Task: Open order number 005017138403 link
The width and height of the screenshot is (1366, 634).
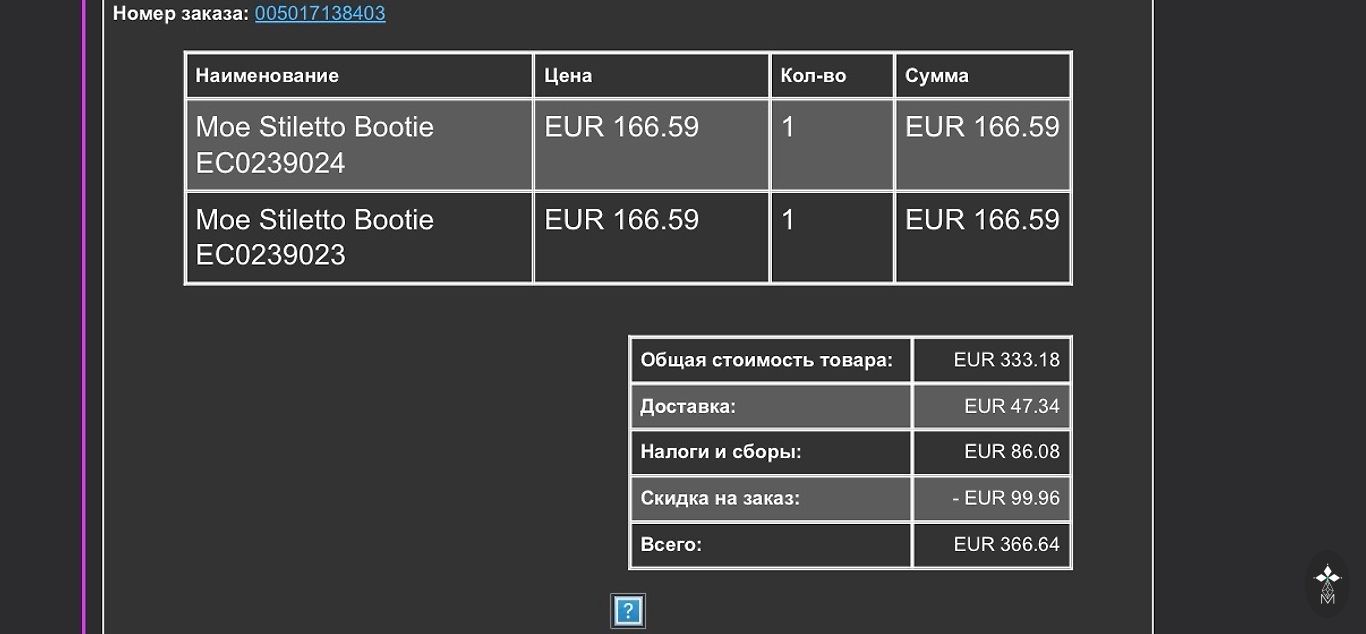Action: coord(320,14)
